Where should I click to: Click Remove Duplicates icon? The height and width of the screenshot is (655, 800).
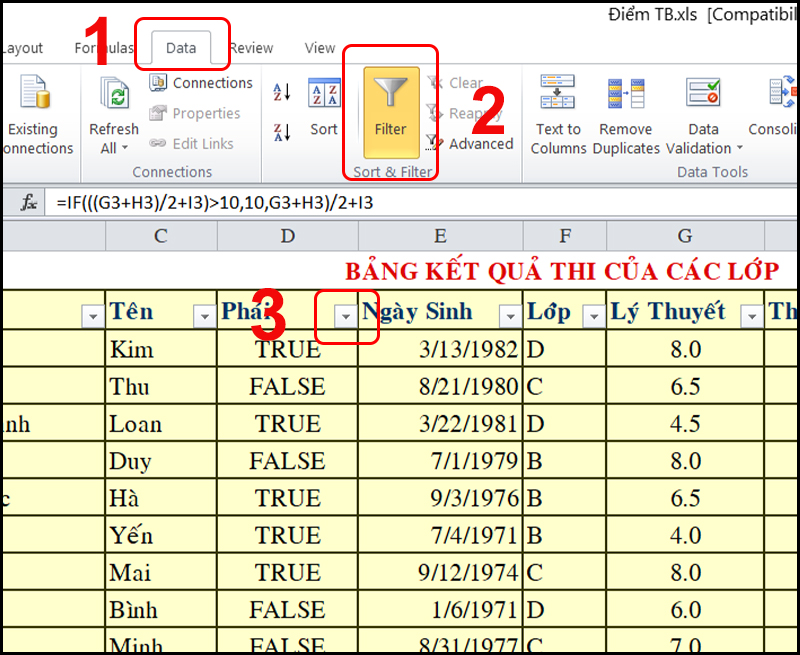click(626, 95)
